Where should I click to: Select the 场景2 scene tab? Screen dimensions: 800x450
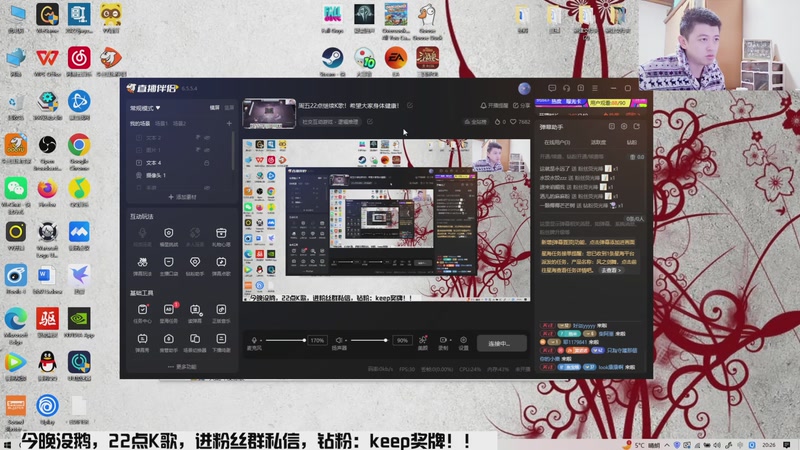coord(179,123)
